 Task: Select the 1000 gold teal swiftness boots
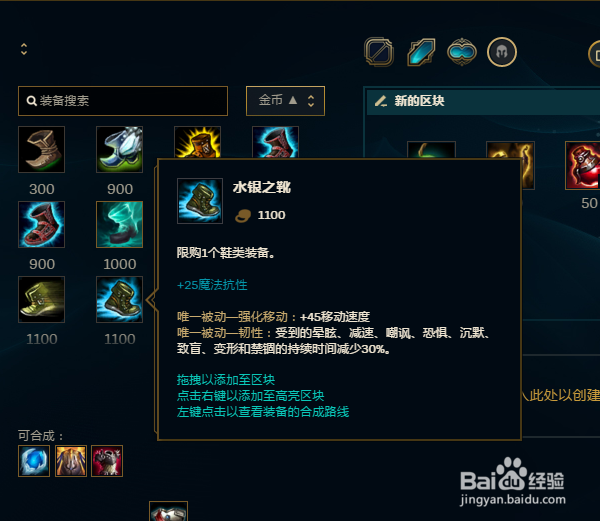pyautogui.click(x=119, y=224)
